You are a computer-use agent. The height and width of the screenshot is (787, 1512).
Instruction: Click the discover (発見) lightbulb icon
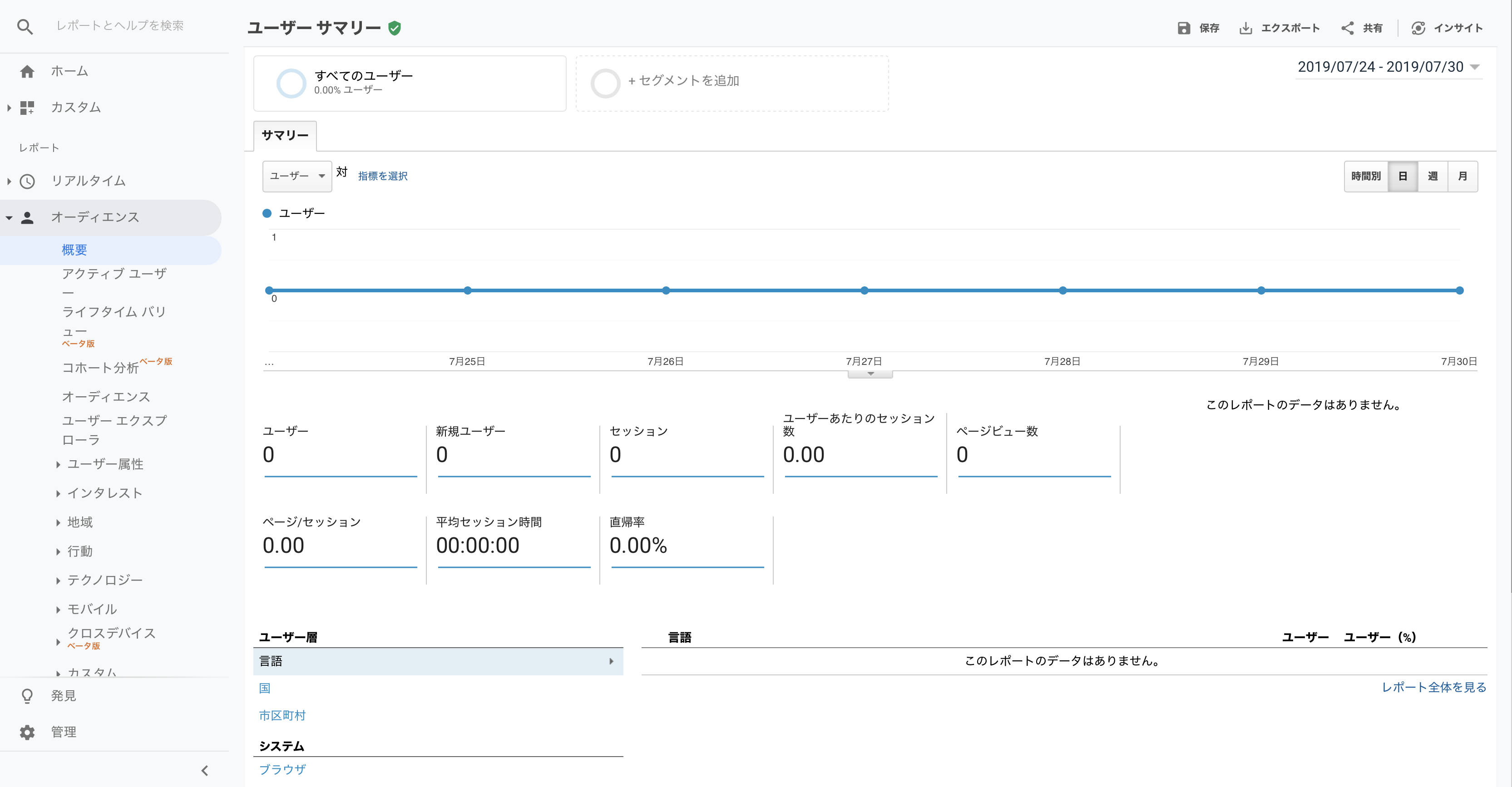27,696
